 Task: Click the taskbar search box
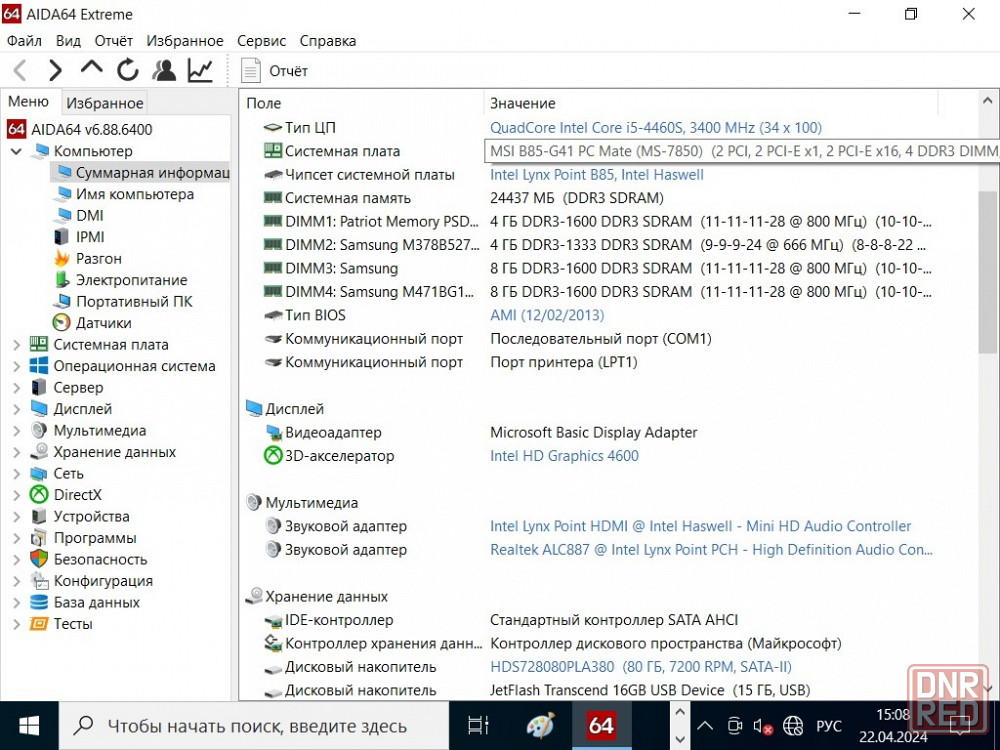pos(254,726)
